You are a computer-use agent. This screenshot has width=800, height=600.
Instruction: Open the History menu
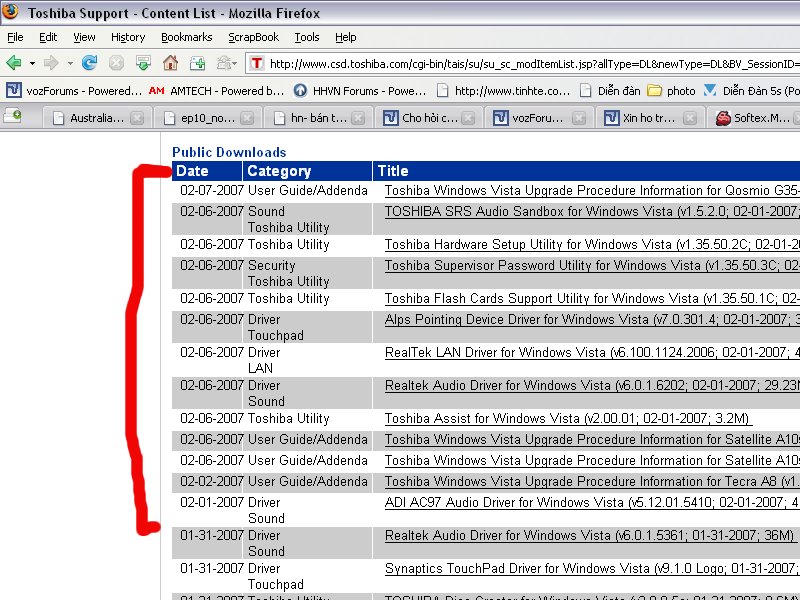pyautogui.click(x=128, y=37)
